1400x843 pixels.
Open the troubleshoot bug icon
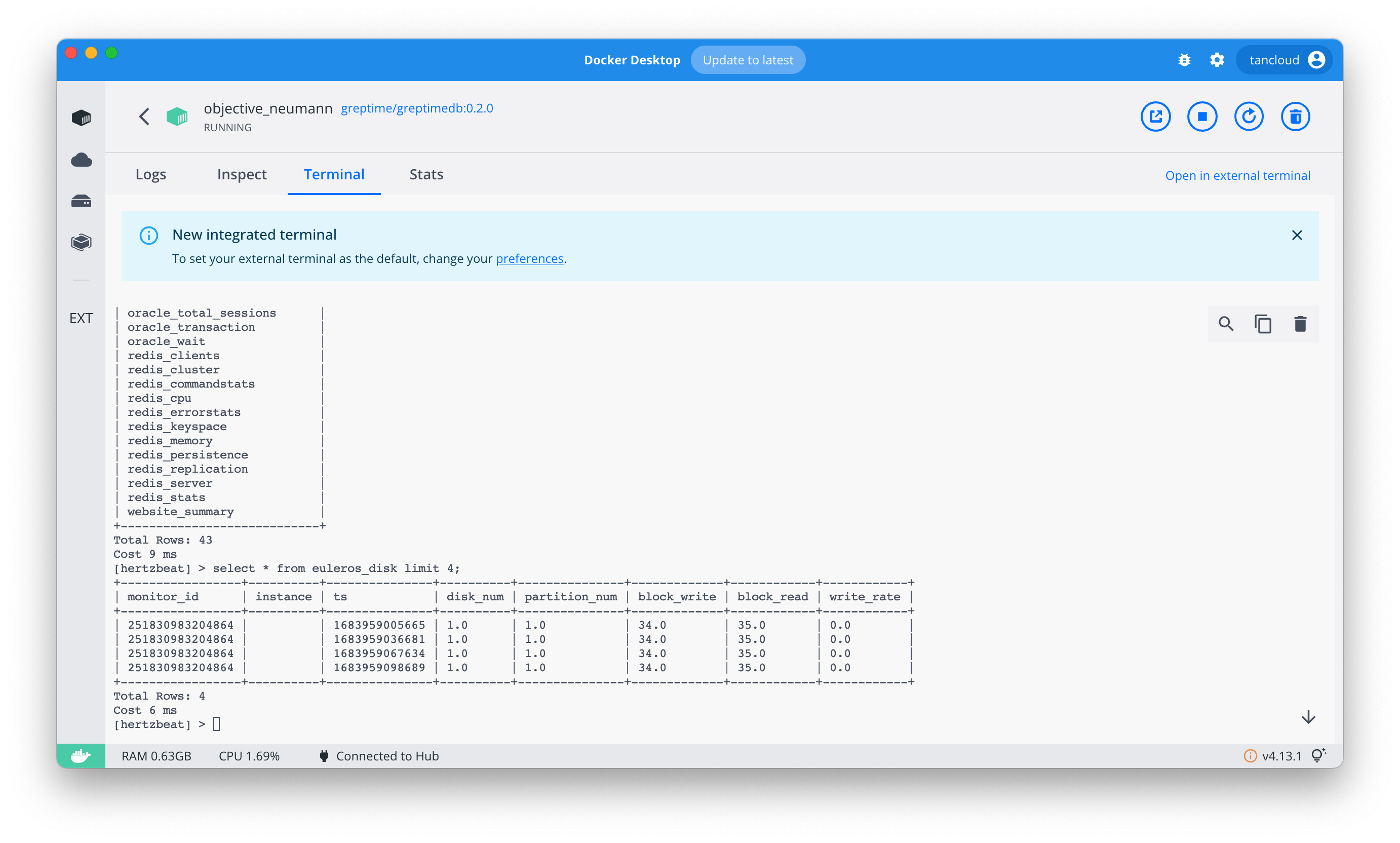click(1184, 60)
